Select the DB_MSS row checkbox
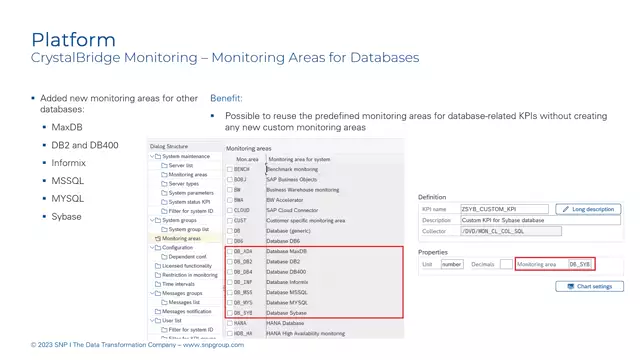640x360 pixels. coord(230,292)
